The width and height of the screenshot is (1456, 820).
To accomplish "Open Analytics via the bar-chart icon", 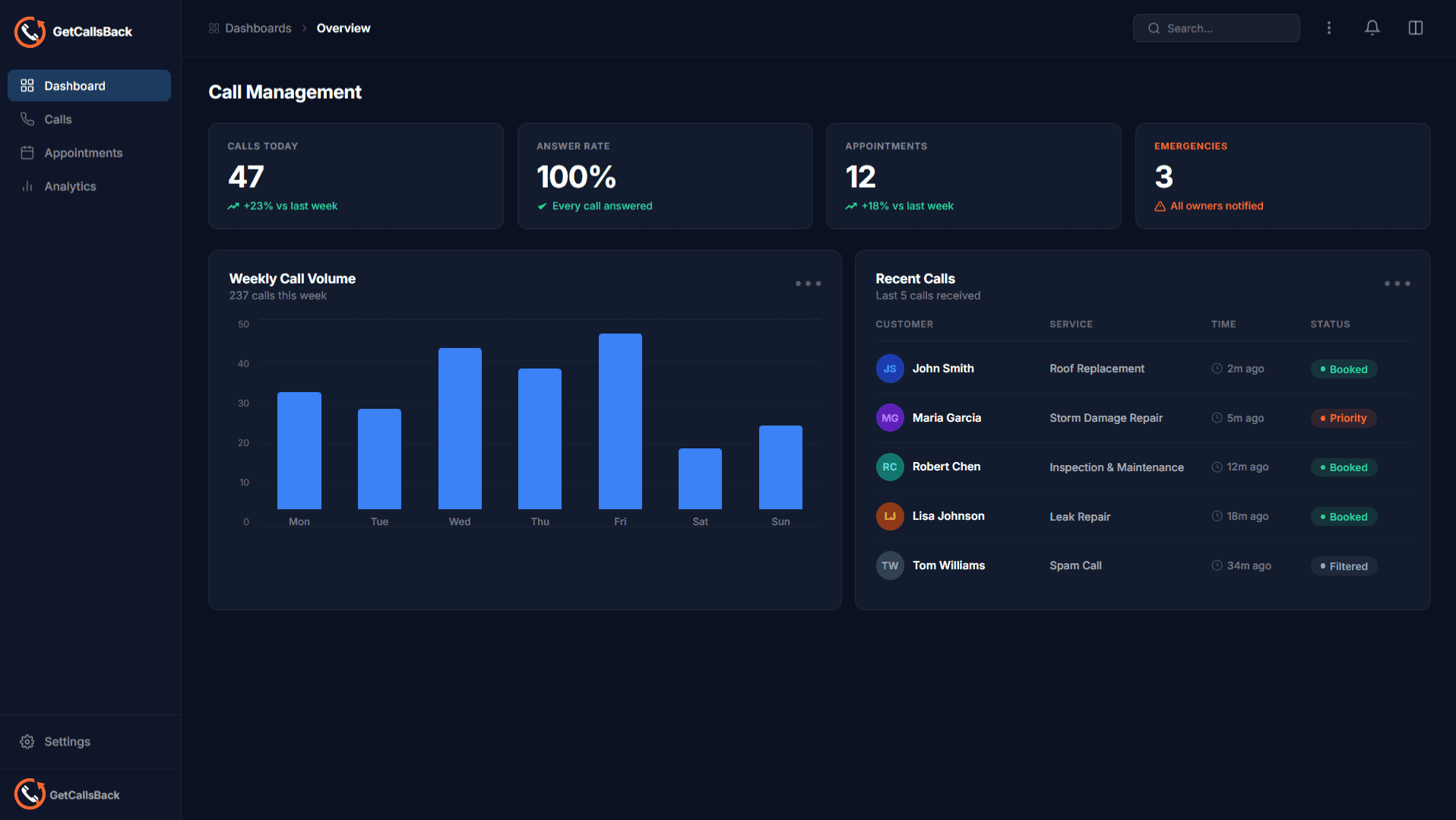I will (27, 185).
